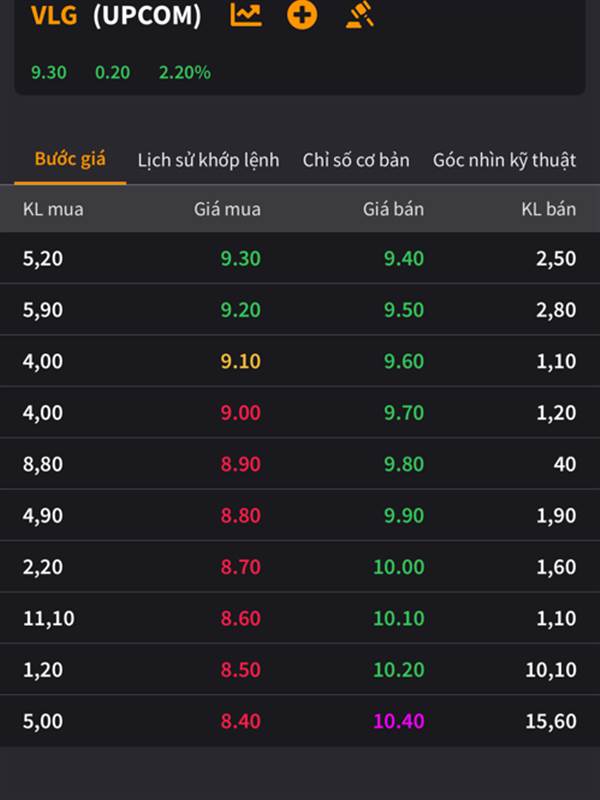Click the 9.30 best bid price

tap(240, 258)
